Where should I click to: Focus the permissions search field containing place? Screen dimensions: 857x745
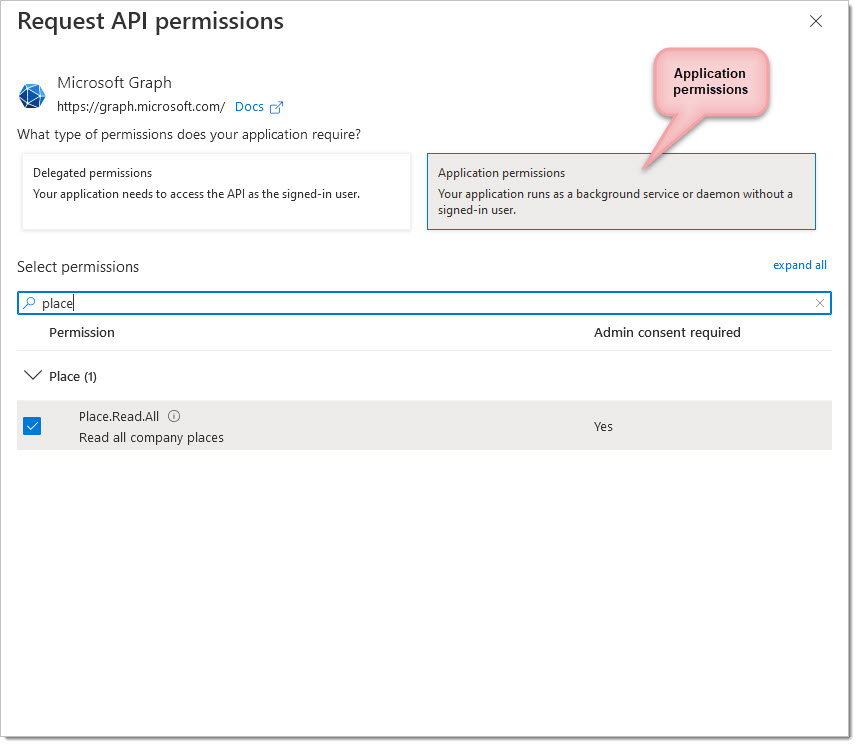(x=424, y=303)
